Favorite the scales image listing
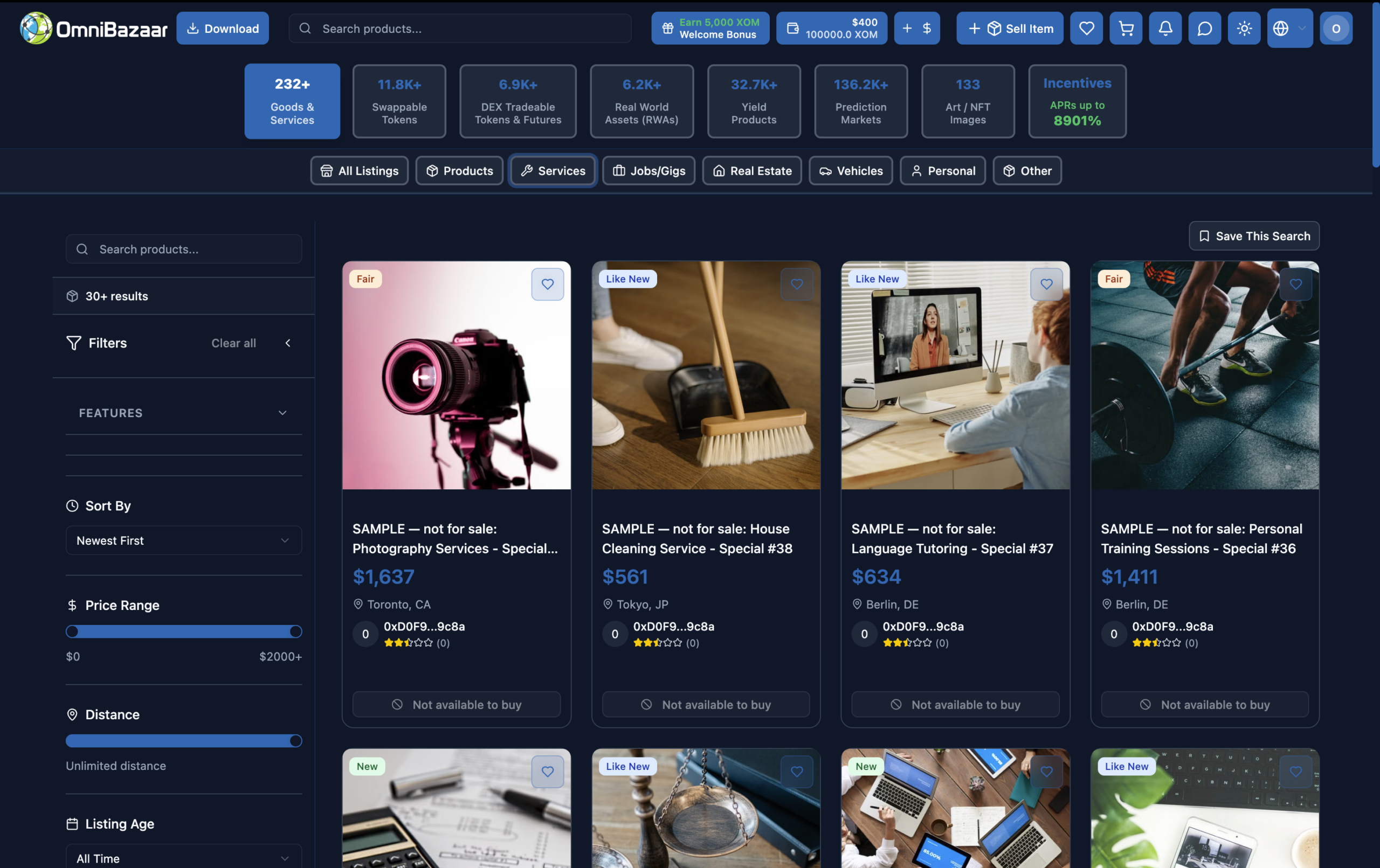The width and height of the screenshot is (1380, 868). tap(797, 772)
